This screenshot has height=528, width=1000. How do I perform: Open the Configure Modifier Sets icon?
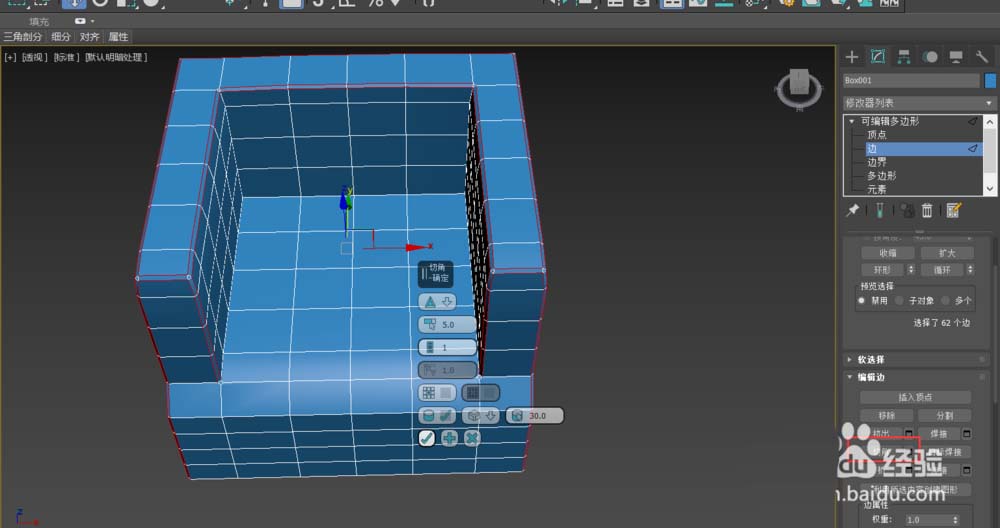(x=953, y=210)
